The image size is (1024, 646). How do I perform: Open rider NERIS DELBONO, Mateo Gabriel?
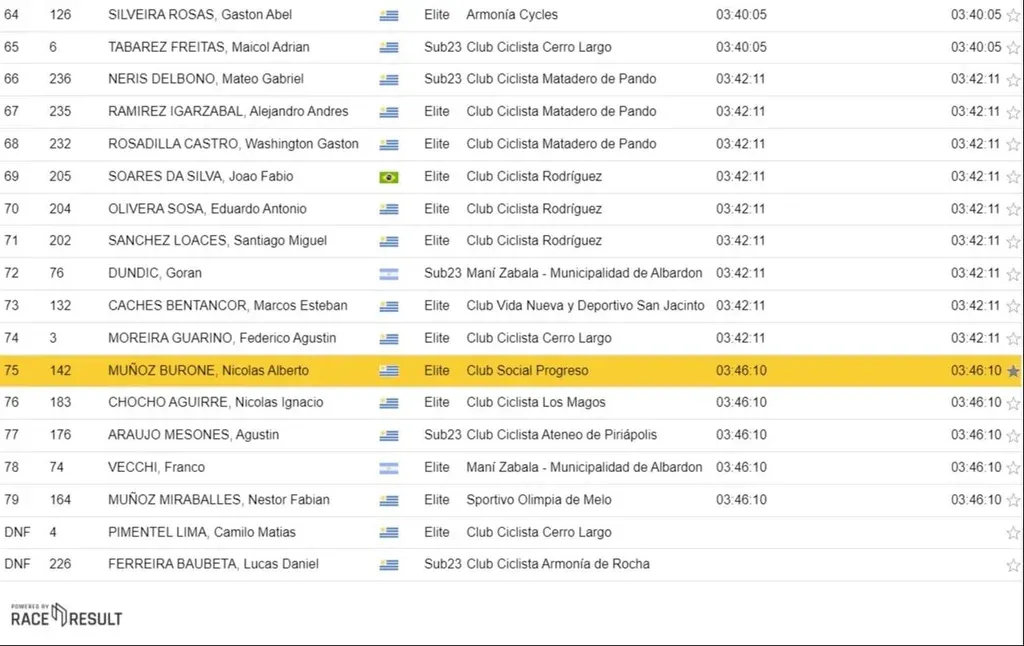point(205,79)
